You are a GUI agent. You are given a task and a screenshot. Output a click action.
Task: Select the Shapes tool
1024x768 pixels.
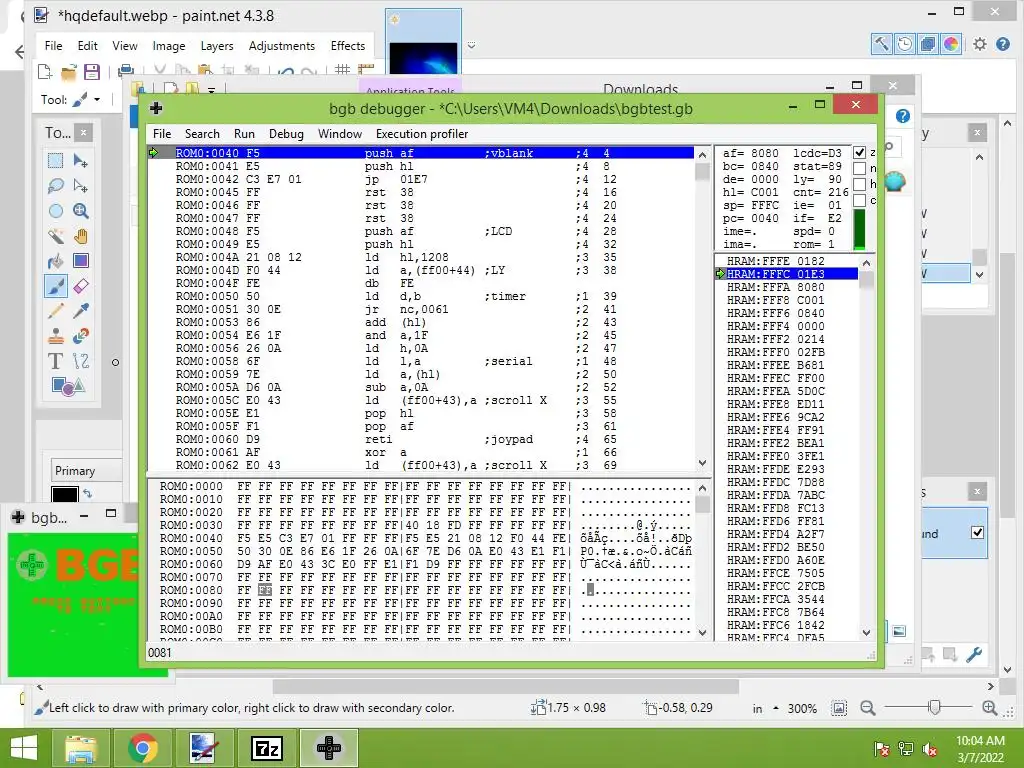tap(68, 386)
